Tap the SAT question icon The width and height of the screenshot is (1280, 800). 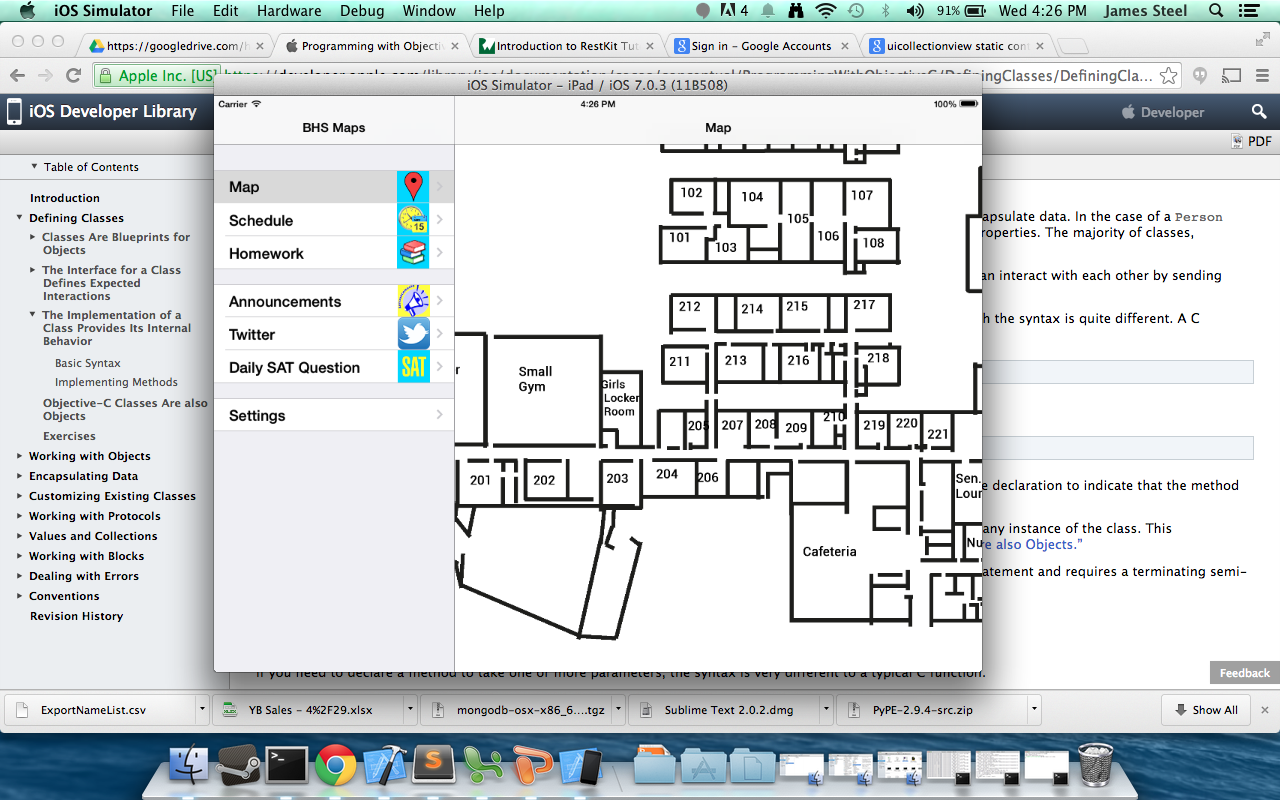(413, 367)
